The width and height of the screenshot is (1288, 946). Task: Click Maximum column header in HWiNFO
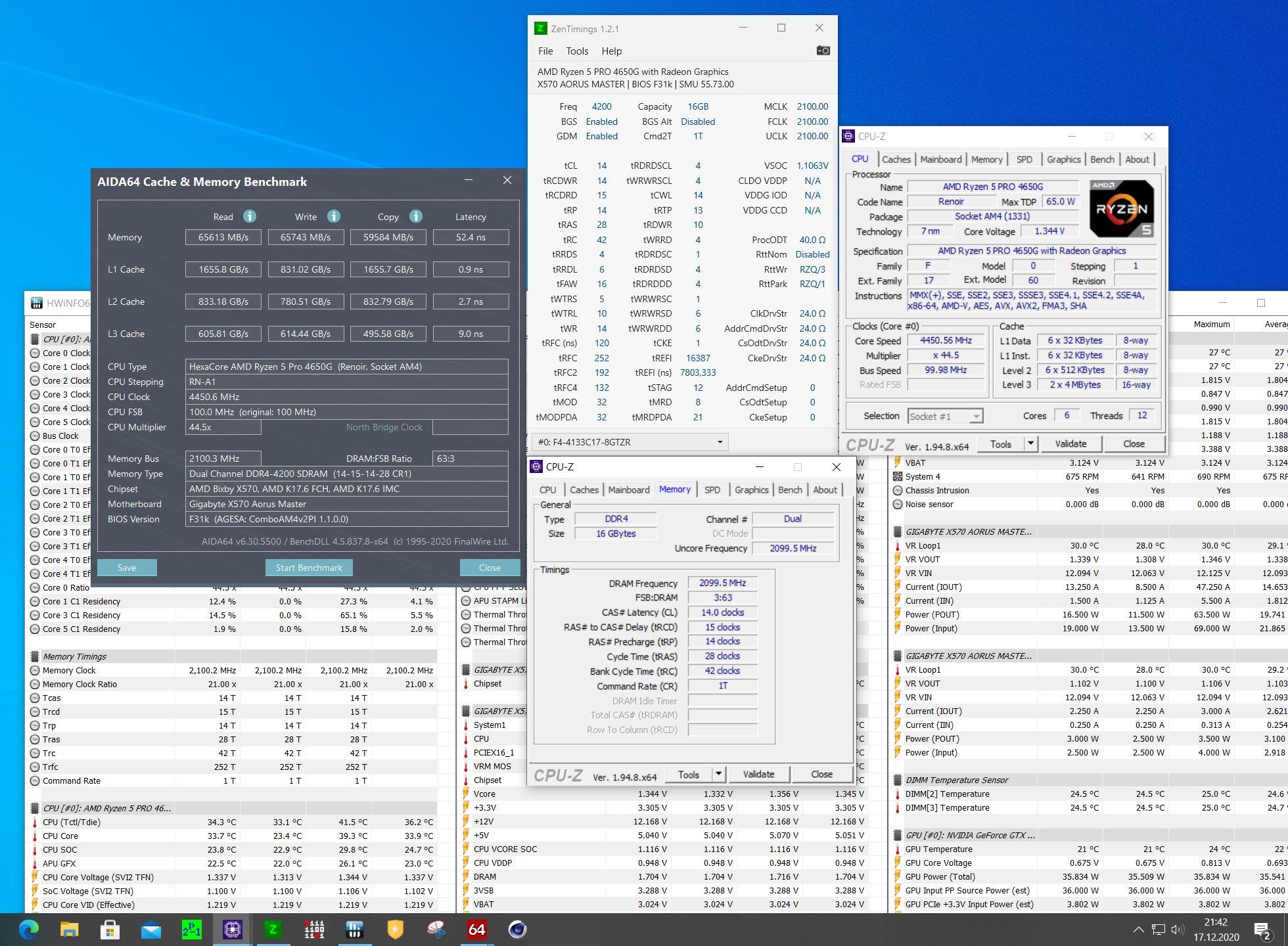point(1211,324)
